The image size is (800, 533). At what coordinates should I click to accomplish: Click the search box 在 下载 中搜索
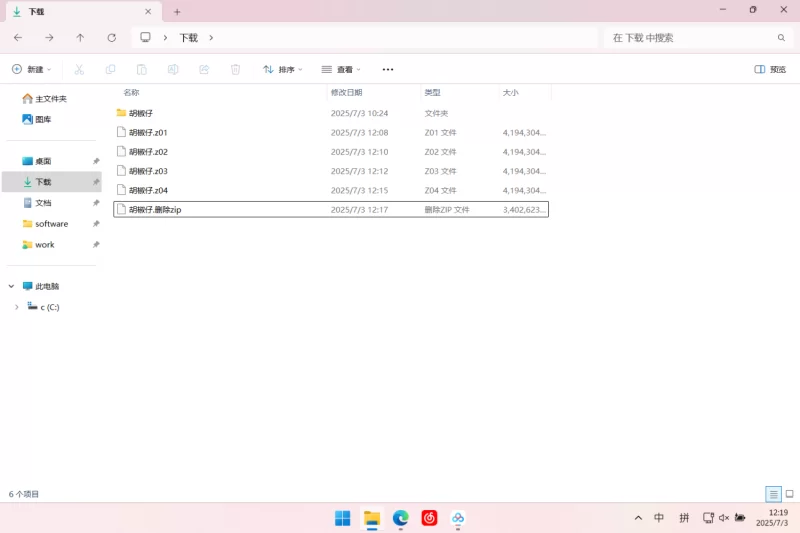pyautogui.click(x=690, y=37)
